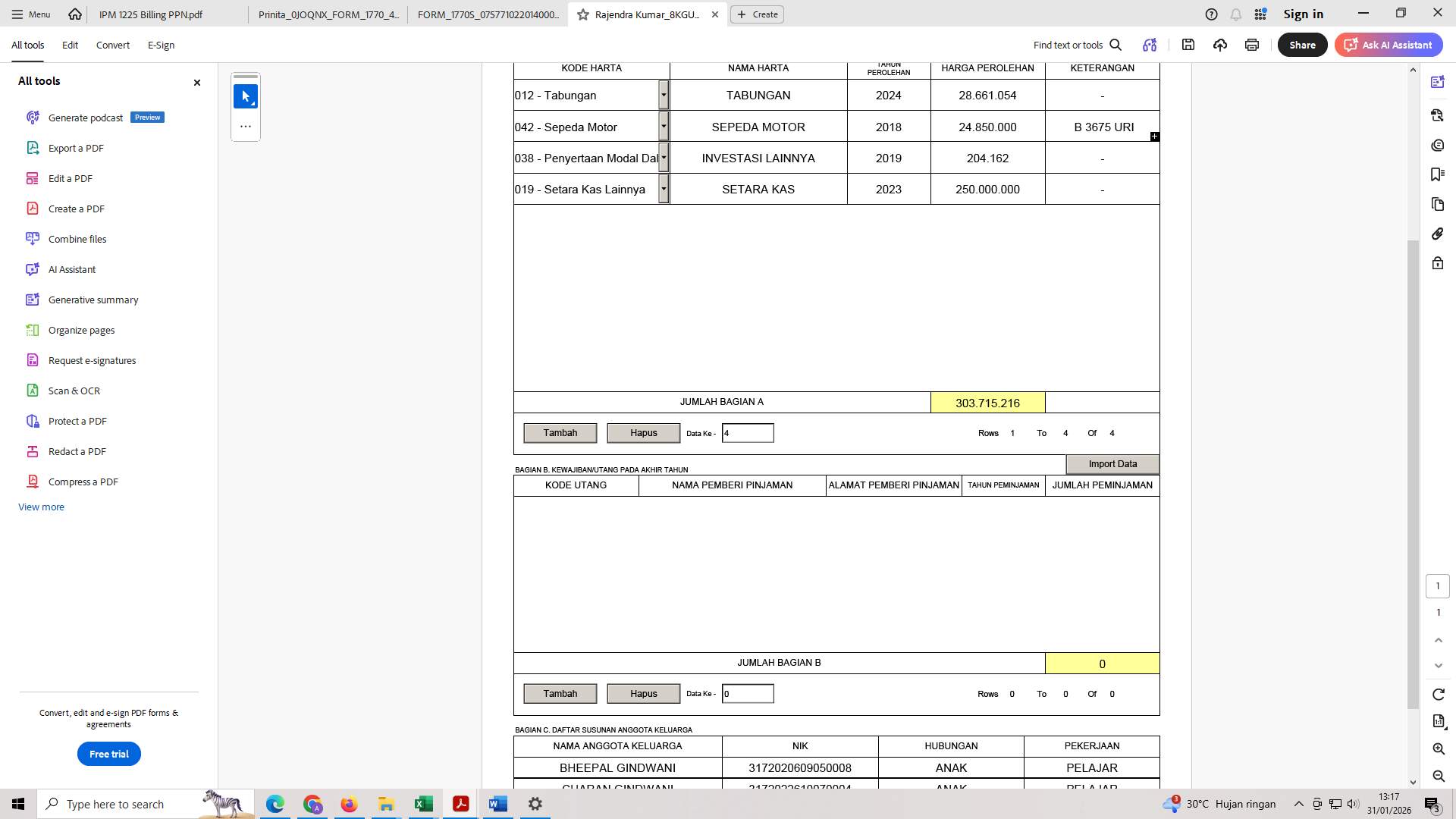Print the document via the printer icon

coord(1250,45)
